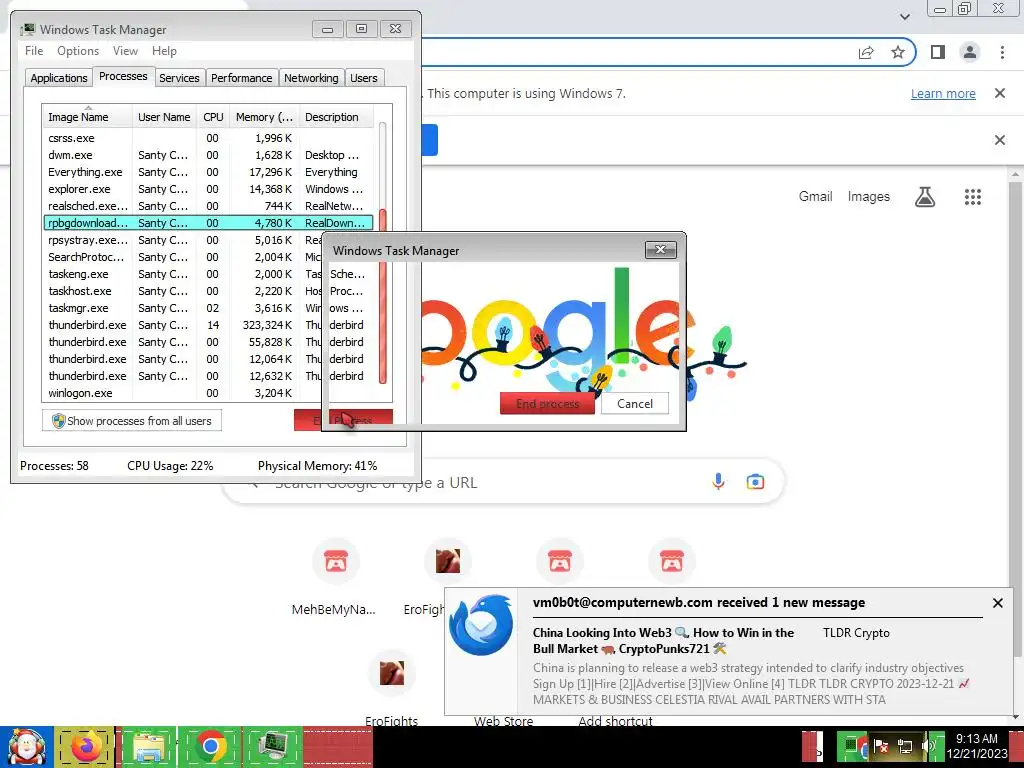
Task: Bookmark this tab with the star icon
Action: 898,52
